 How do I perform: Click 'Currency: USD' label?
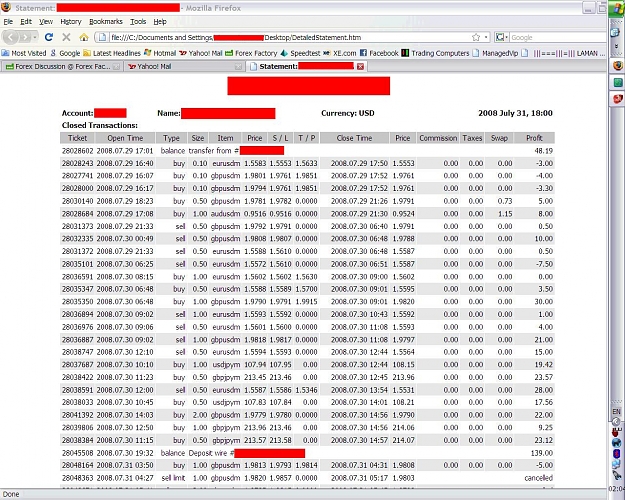(348, 113)
